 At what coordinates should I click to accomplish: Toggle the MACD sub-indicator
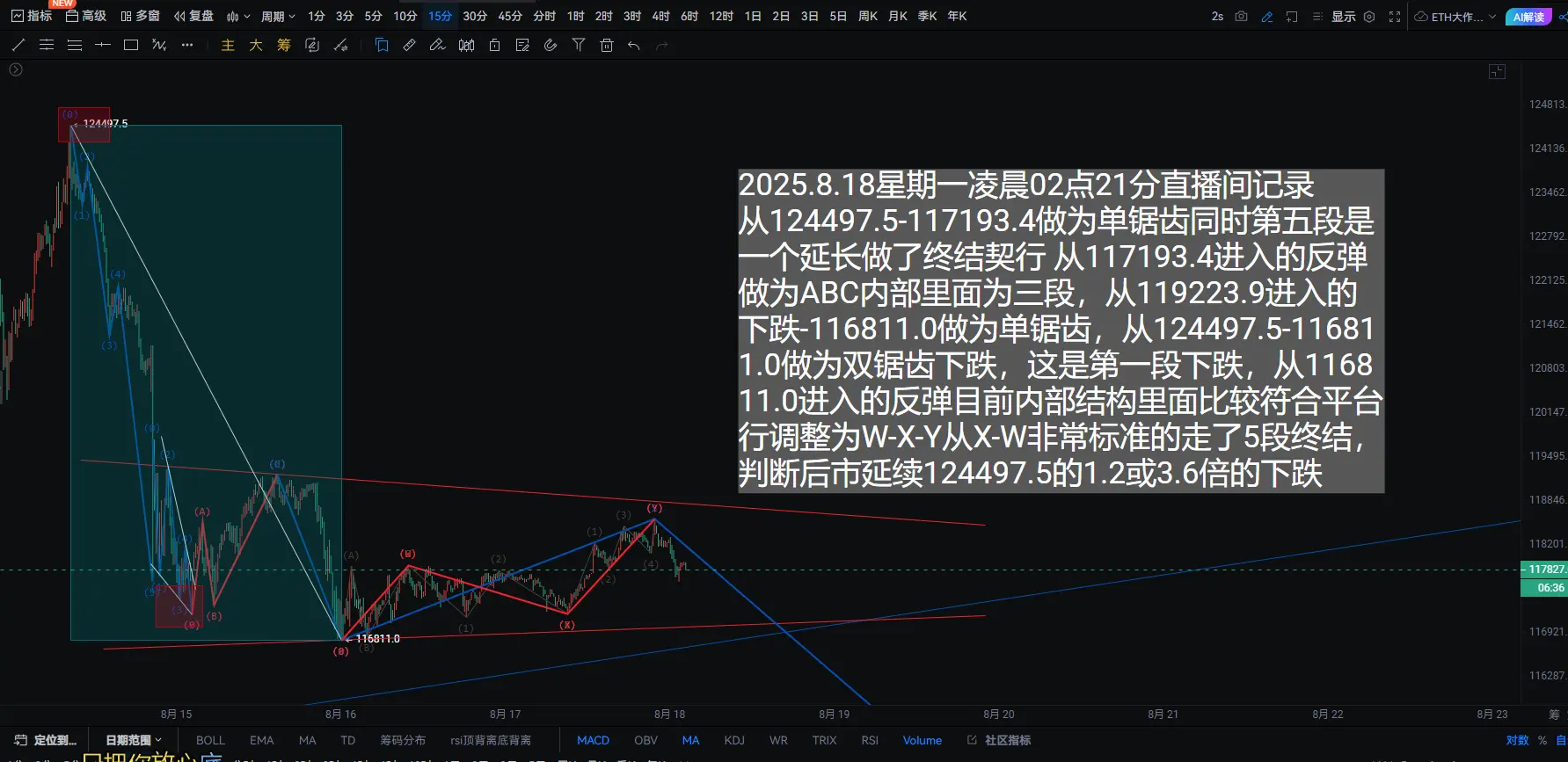(x=593, y=740)
